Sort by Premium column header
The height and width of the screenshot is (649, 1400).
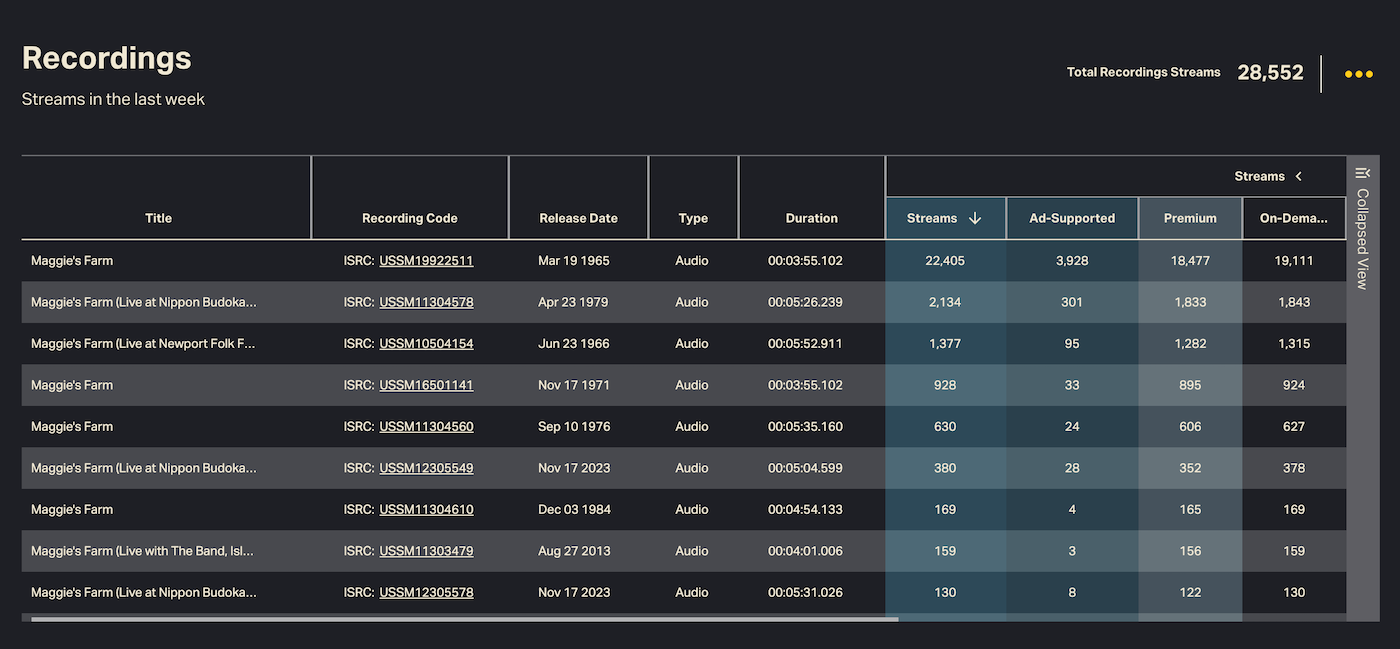pyautogui.click(x=1190, y=218)
